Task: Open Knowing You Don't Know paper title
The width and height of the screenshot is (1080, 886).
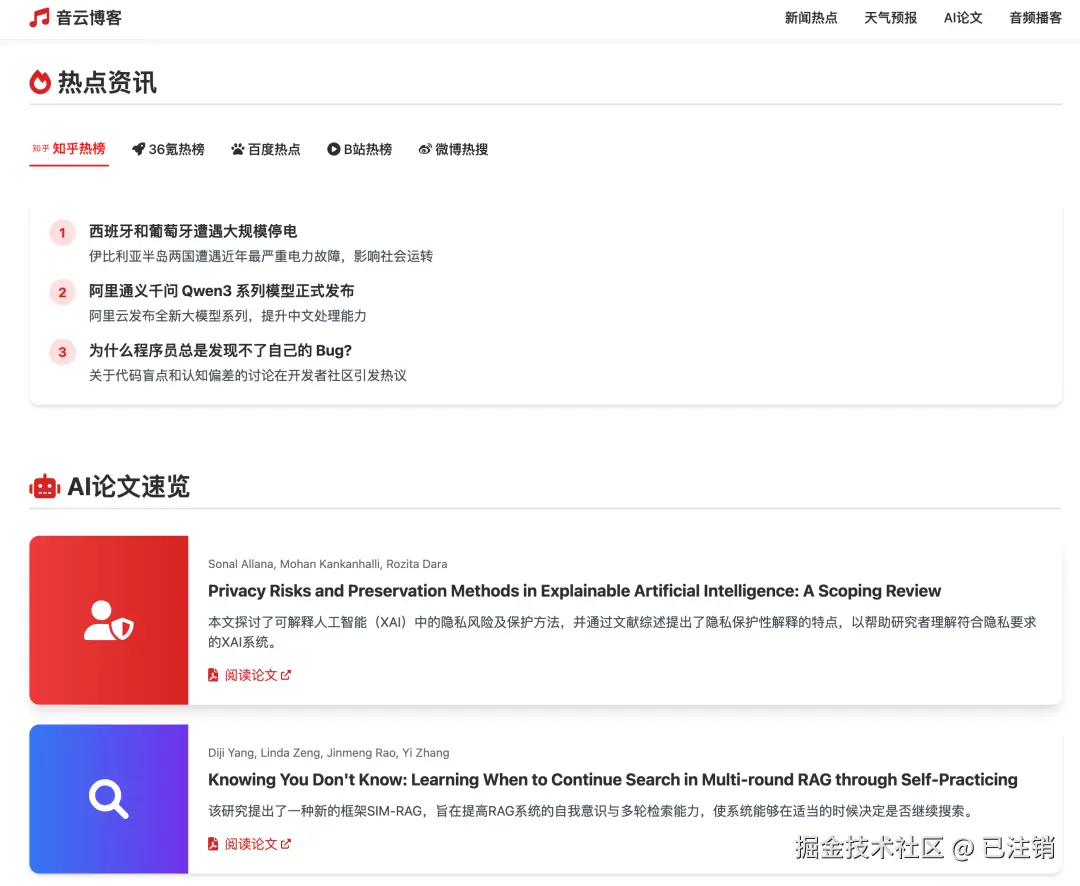Action: [612, 780]
